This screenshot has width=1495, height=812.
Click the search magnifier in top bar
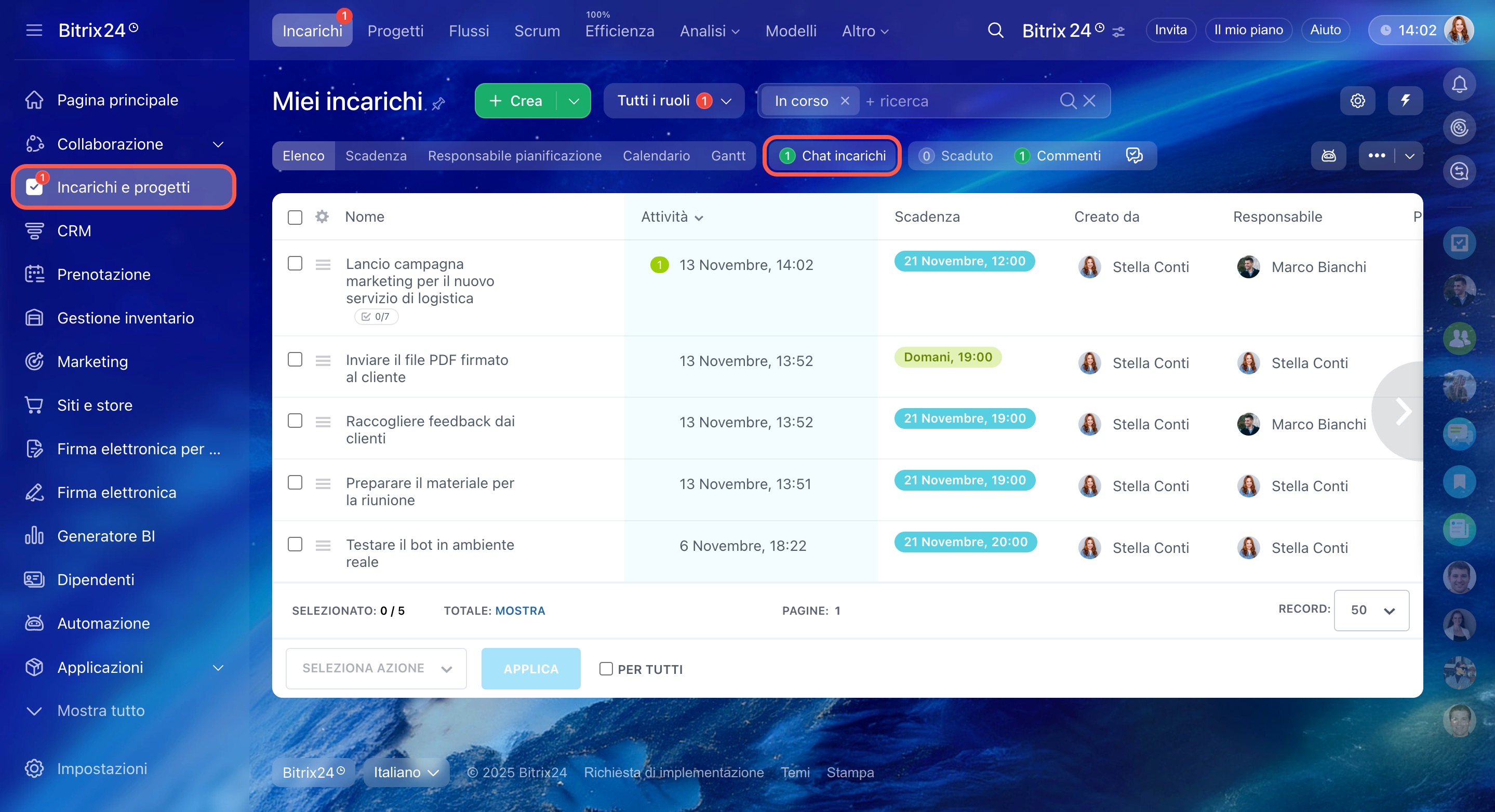pos(995,30)
